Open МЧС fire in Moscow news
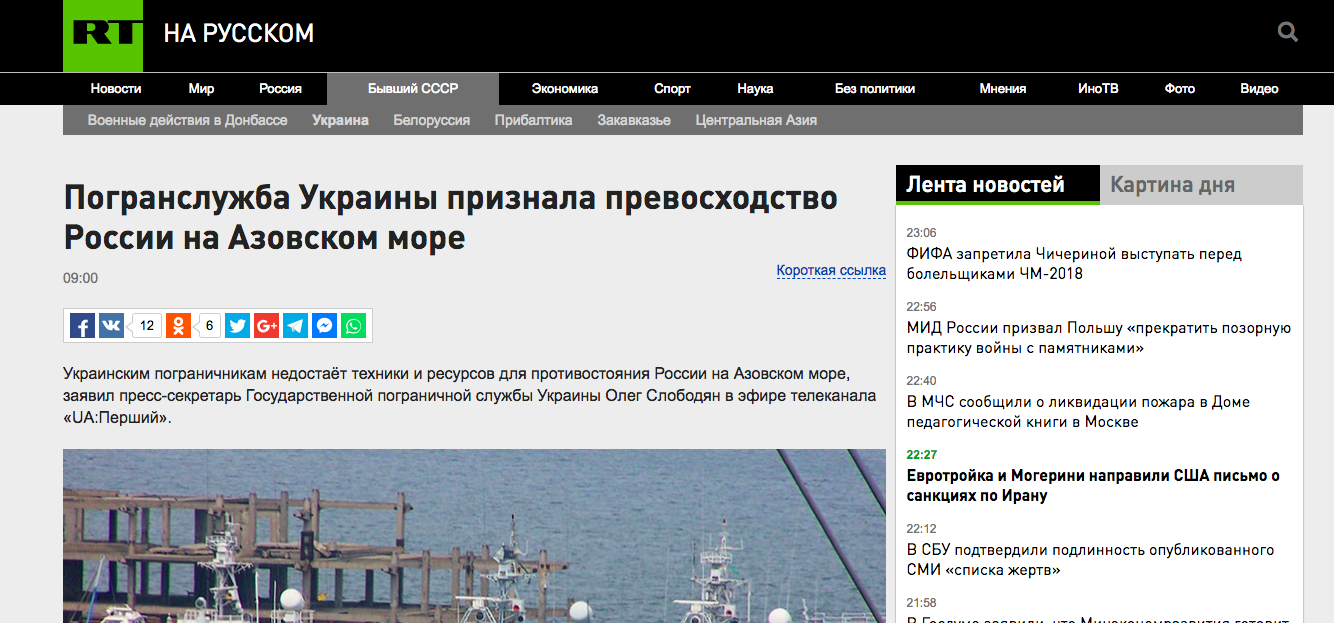1334x623 pixels. click(1078, 412)
